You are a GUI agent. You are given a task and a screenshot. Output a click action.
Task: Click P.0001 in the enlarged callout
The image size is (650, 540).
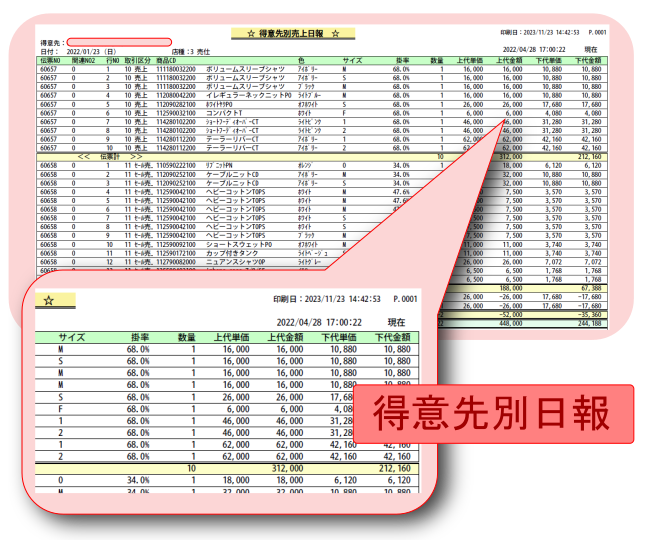(x=405, y=299)
